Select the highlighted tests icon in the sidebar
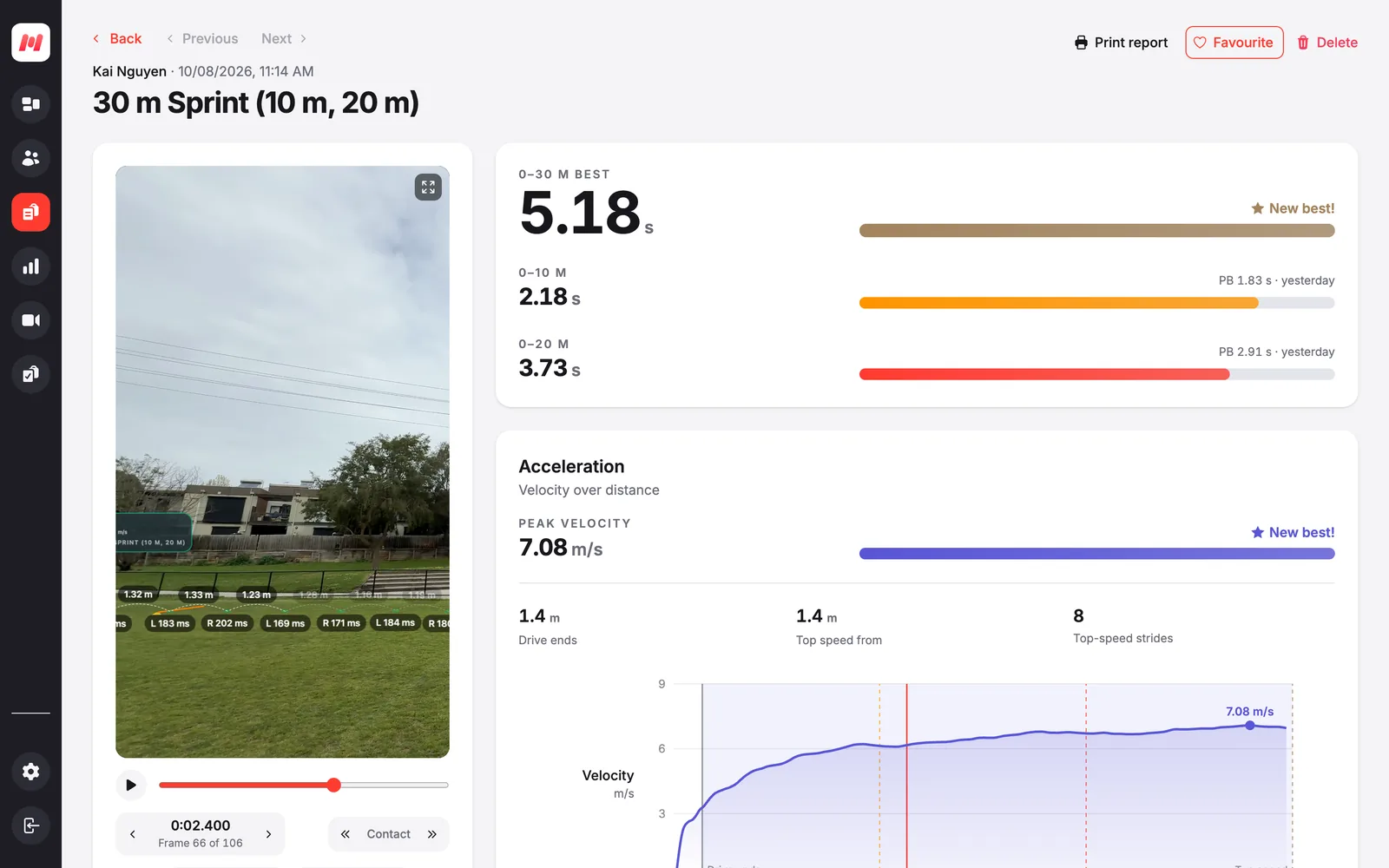 tap(30, 212)
